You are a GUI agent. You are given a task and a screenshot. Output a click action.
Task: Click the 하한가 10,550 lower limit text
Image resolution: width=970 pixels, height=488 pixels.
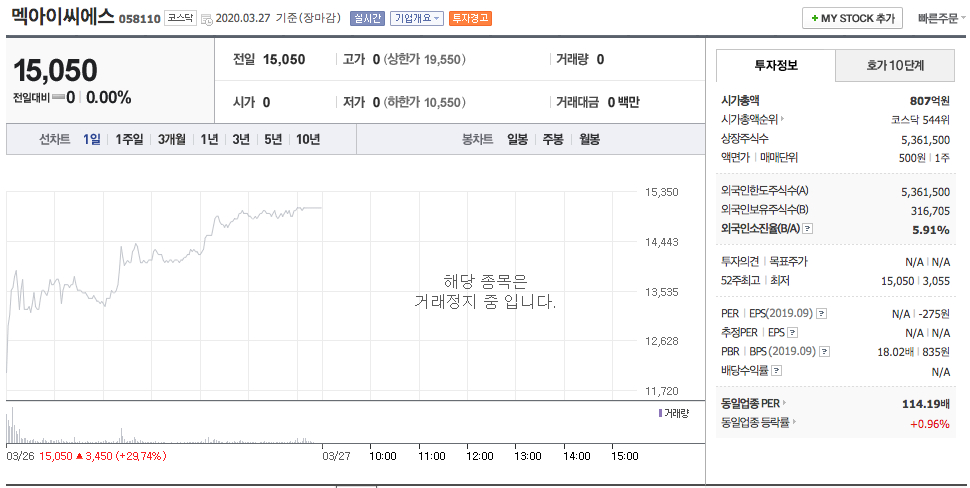(424, 102)
